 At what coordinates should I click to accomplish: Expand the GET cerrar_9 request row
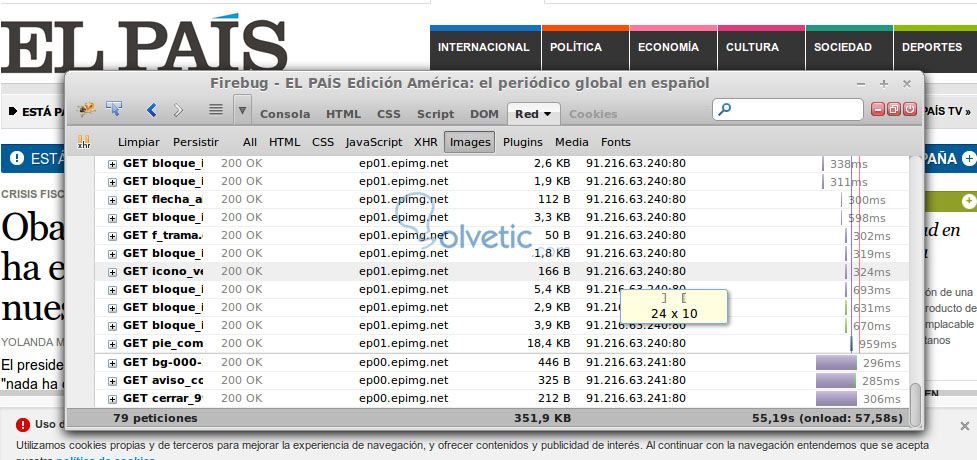[x=112, y=399]
